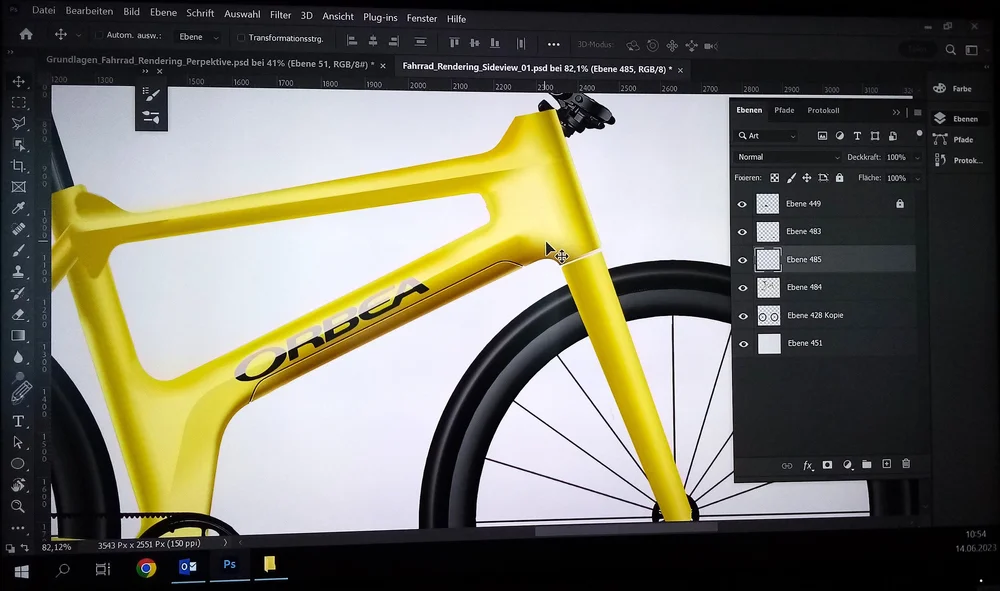Hide layer Ebene 483 via eye icon

pyautogui.click(x=742, y=232)
